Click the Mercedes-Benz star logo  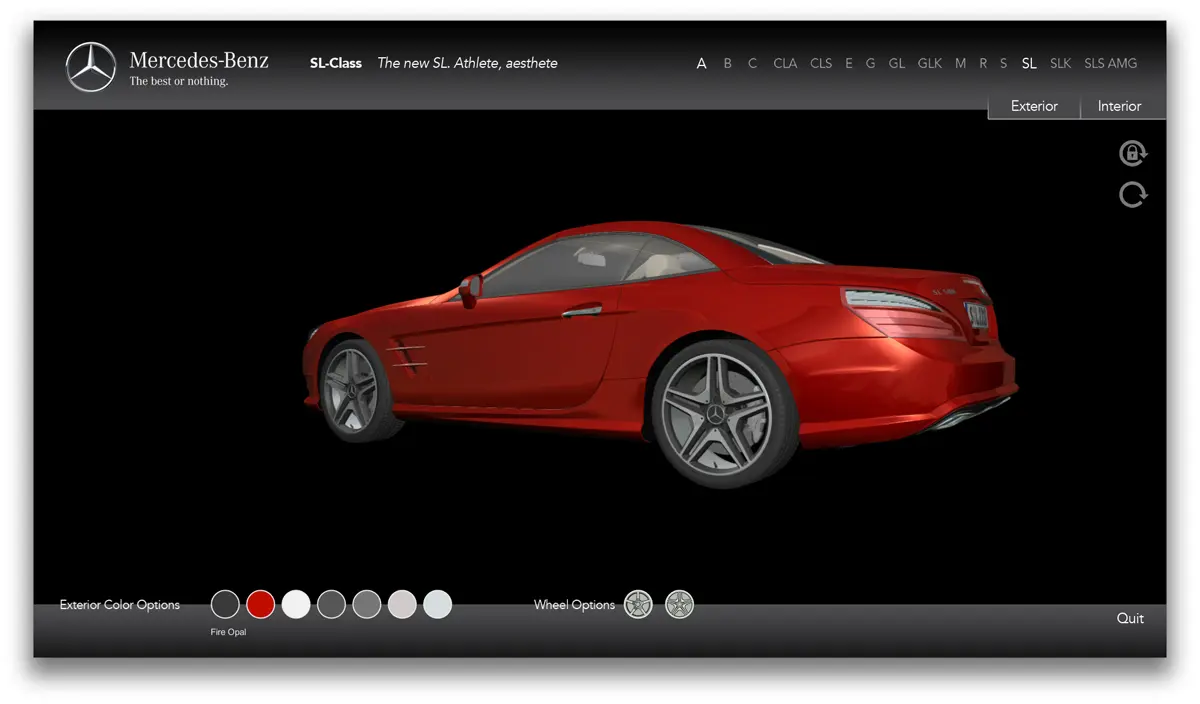click(91, 68)
